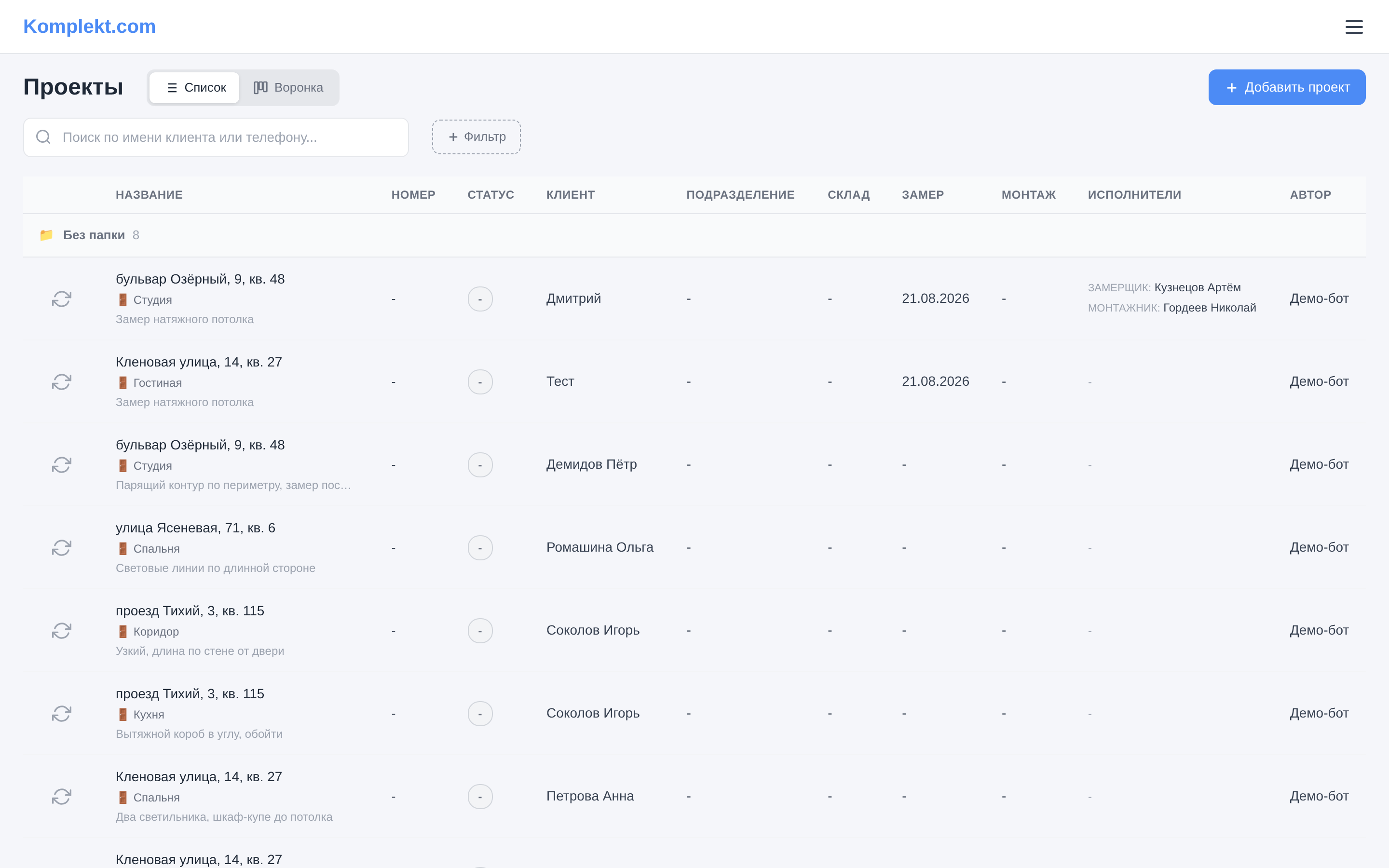Image resolution: width=1389 pixels, height=868 pixels.
Task: Click the ЗАМЕР date 21.08.2026 in Тест row
Action: (x=936, y=381)
